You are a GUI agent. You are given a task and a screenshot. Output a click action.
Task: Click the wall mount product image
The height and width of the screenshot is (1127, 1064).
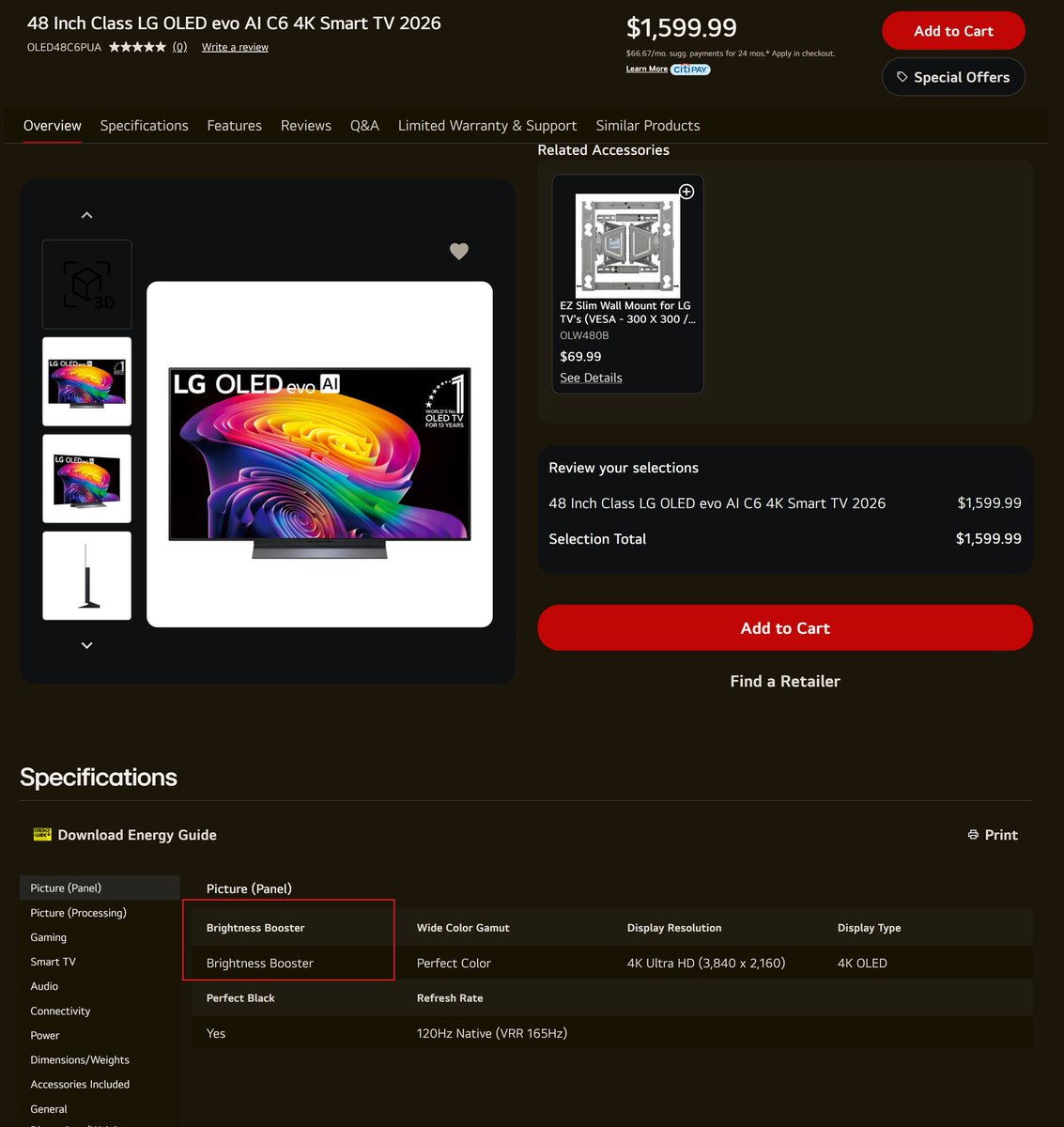(627, 246)
